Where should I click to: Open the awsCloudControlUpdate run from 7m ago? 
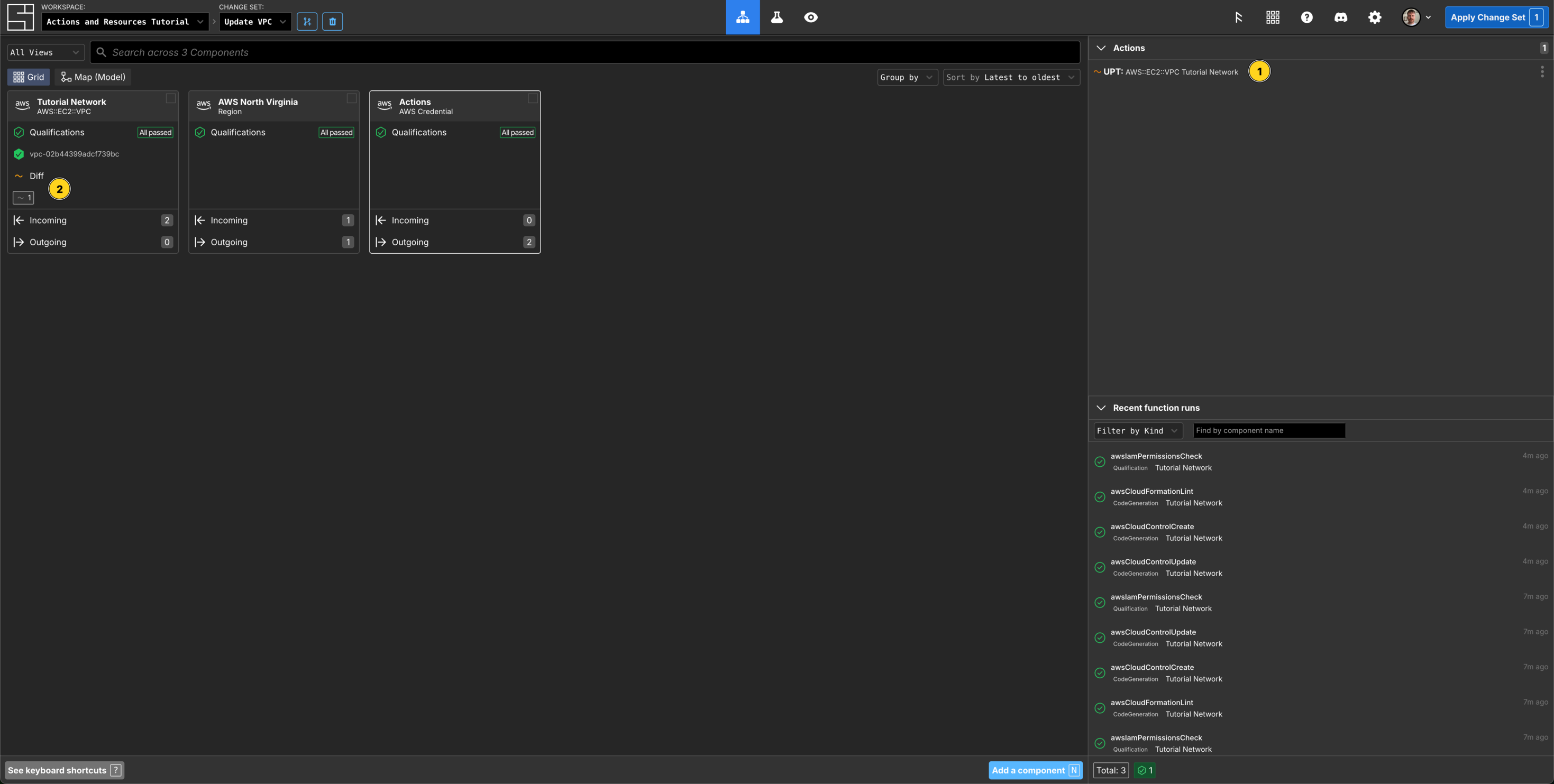1321,638
